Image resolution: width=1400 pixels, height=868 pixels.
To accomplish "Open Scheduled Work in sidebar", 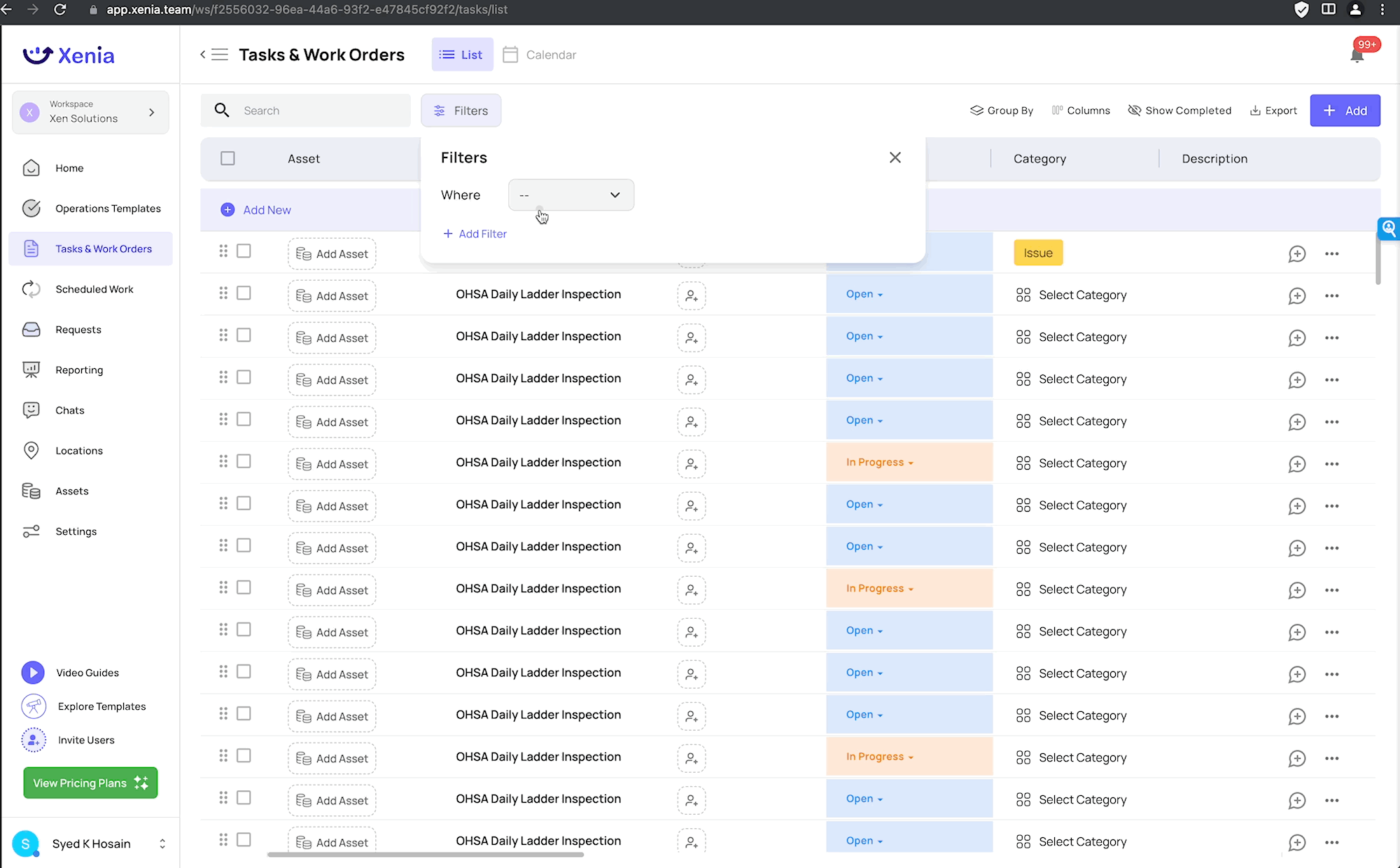I will pyautogui.click(x=90, y=289).
